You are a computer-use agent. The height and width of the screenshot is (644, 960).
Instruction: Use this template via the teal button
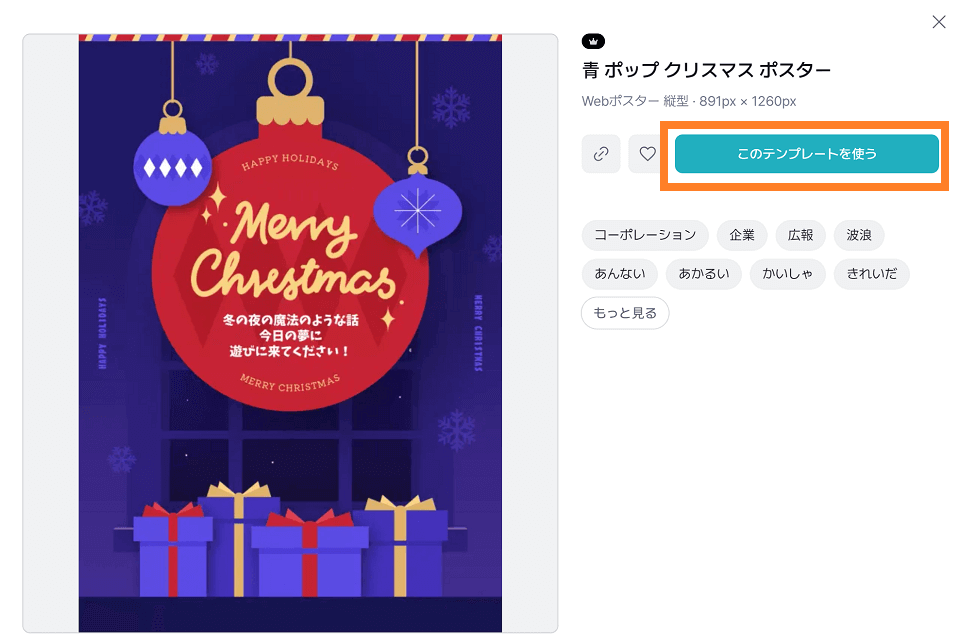806,154
